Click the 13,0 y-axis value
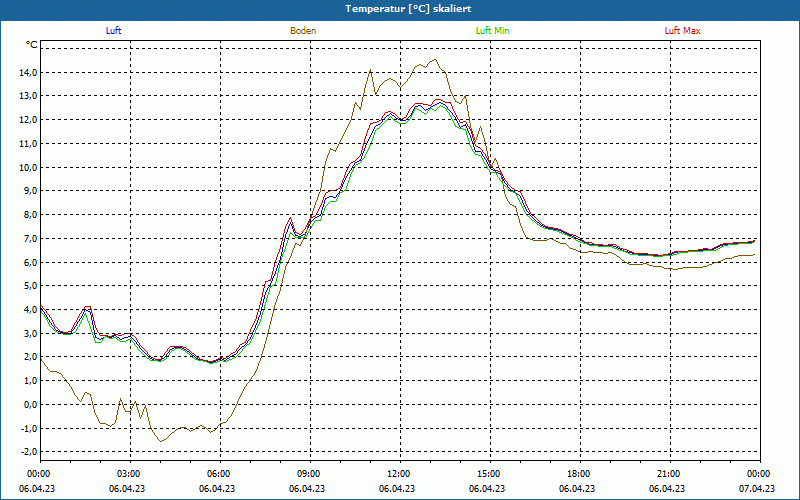 28,96
